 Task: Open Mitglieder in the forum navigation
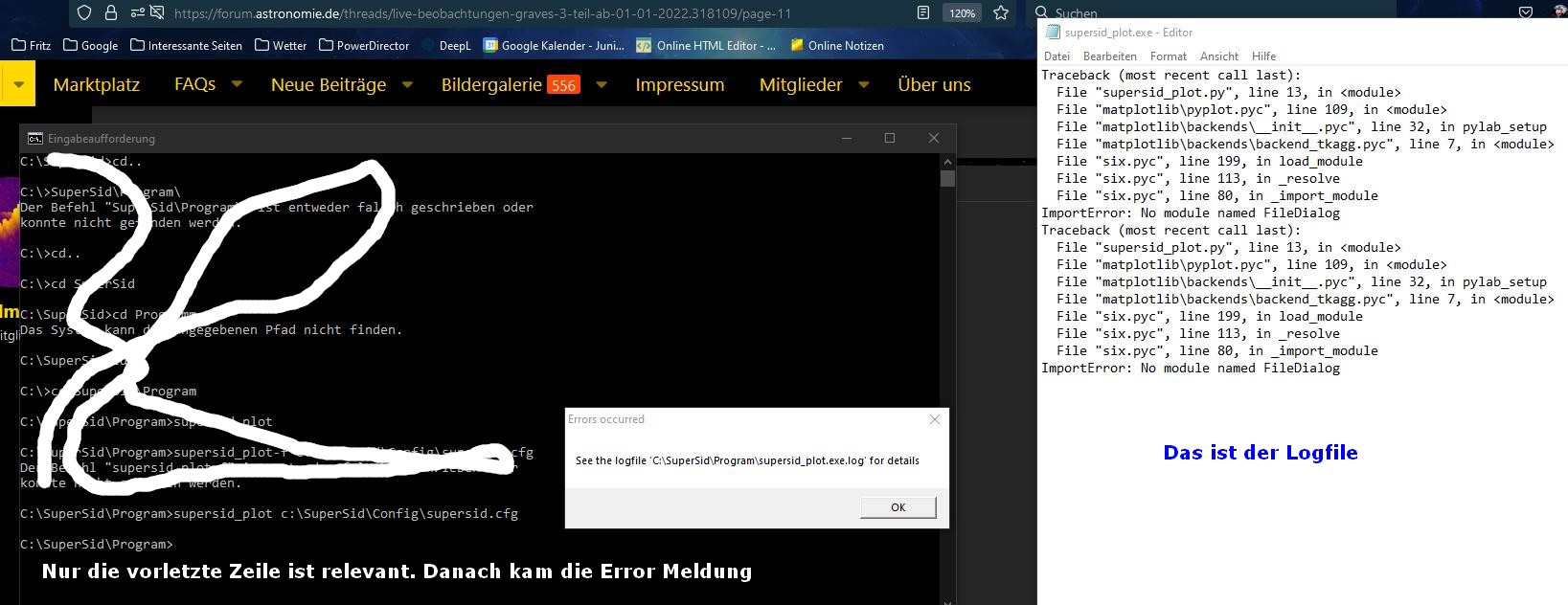coord(801,84)
